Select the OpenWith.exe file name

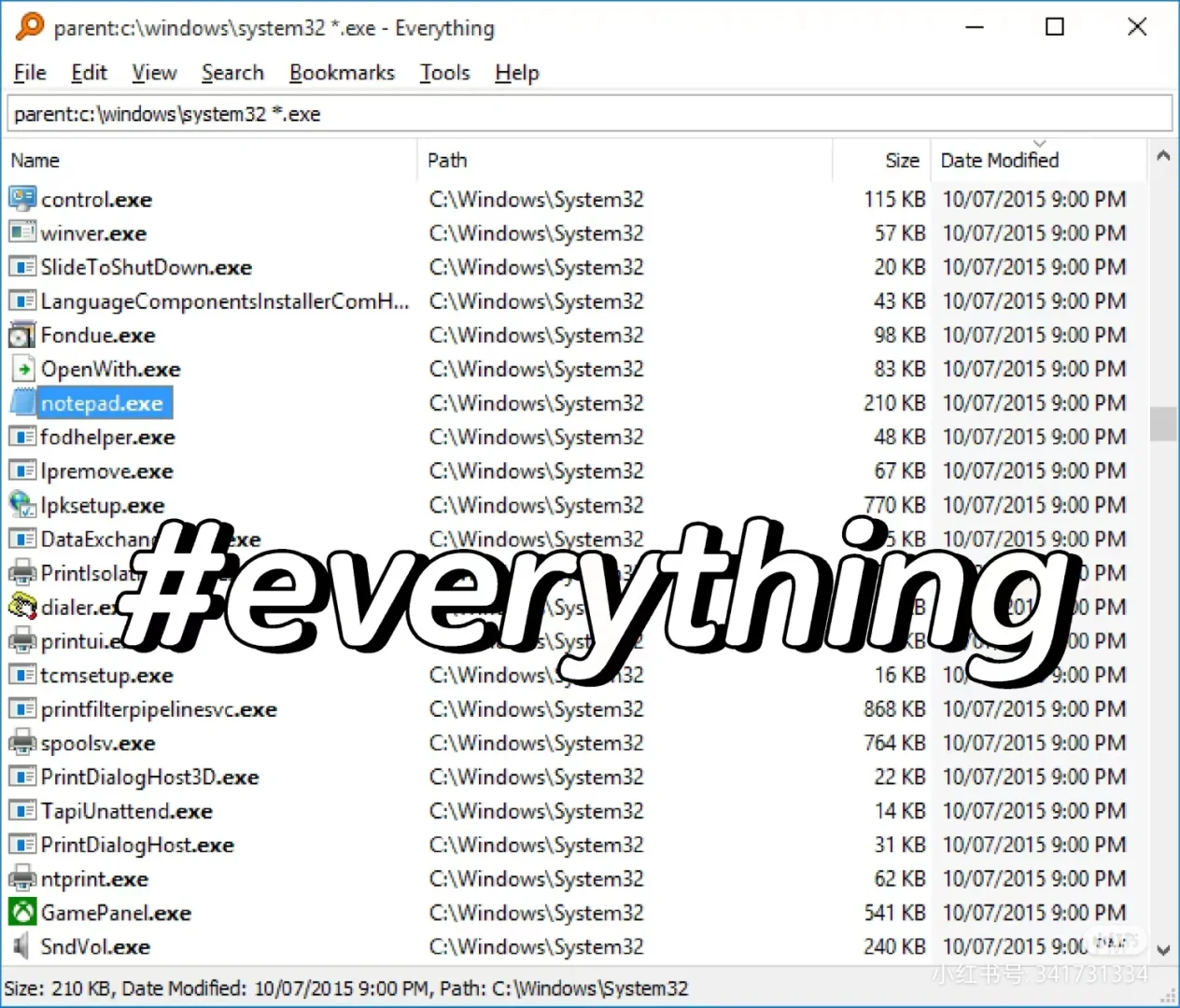[110, 370]
